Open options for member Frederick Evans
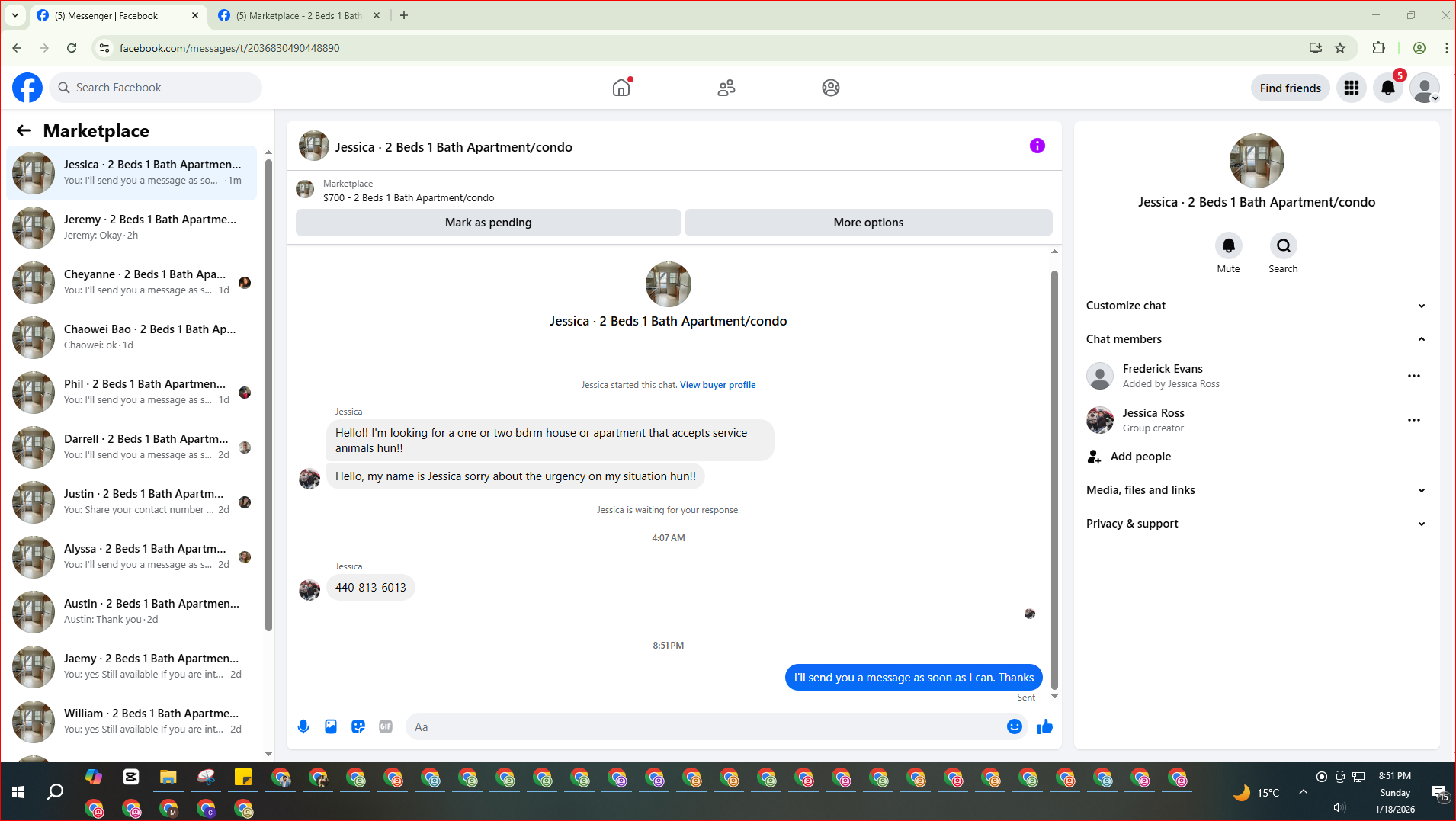This screenshot has width=1456, height=821. pos(1414,376)
